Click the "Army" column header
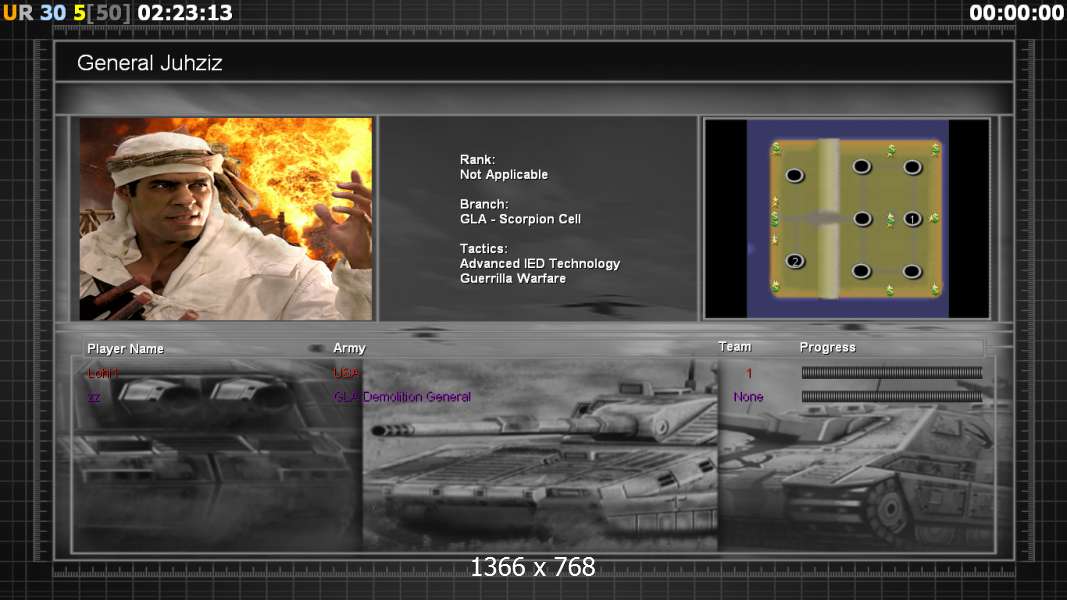The height and width of the screenshot is (600, 1067). pos(349,348)
